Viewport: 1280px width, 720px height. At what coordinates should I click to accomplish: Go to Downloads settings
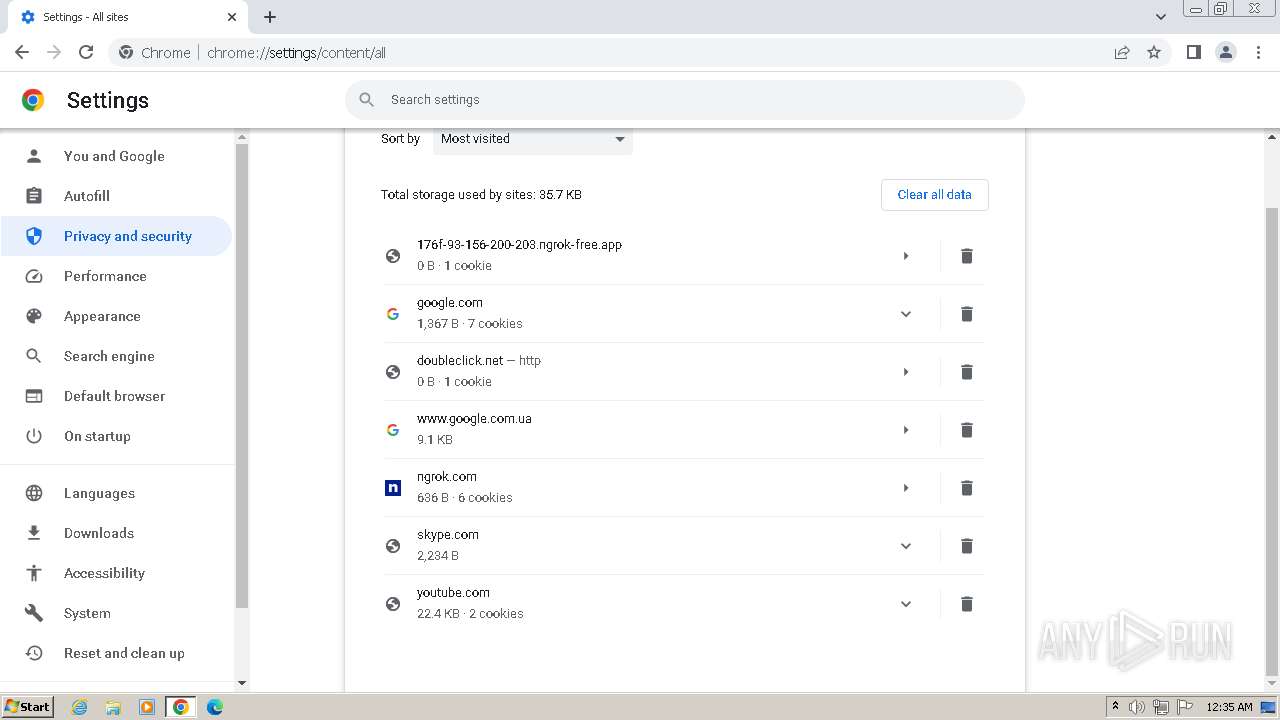tap(116, 533)
